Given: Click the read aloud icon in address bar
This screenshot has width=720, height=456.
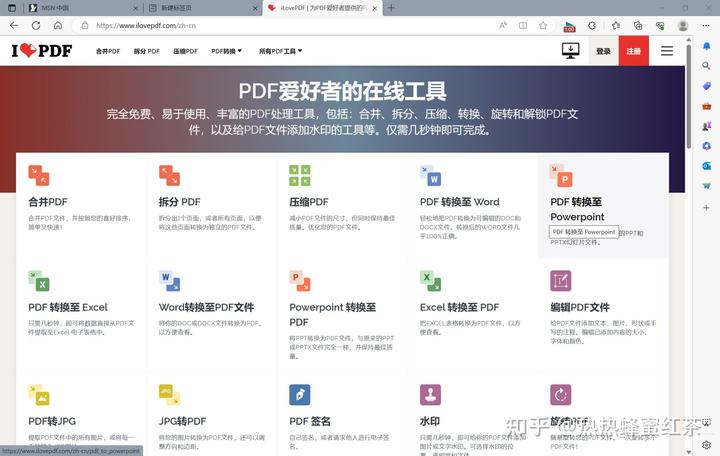Looking at the screenshot, I should (x=503, y=26).
